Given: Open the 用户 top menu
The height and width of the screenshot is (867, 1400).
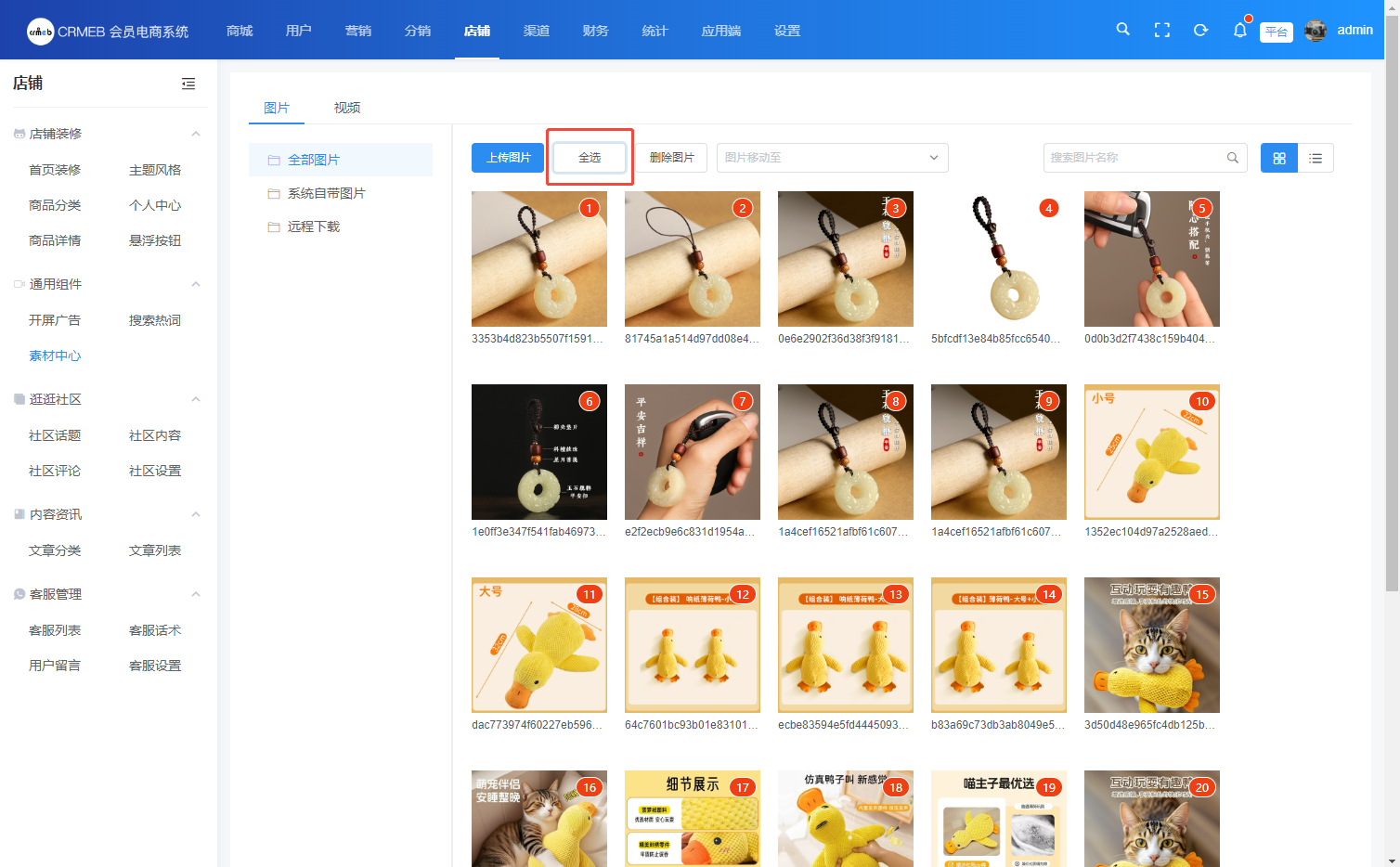Looking at the screenshot, I should [299, 31].
